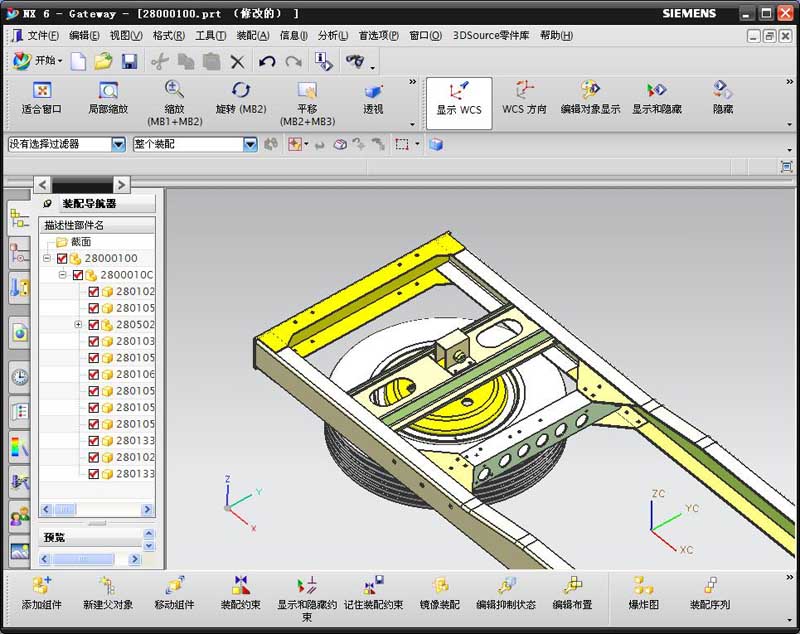Open 装配约束 assembly constraints tool
The image size is (800, 634).
(241, 586)
